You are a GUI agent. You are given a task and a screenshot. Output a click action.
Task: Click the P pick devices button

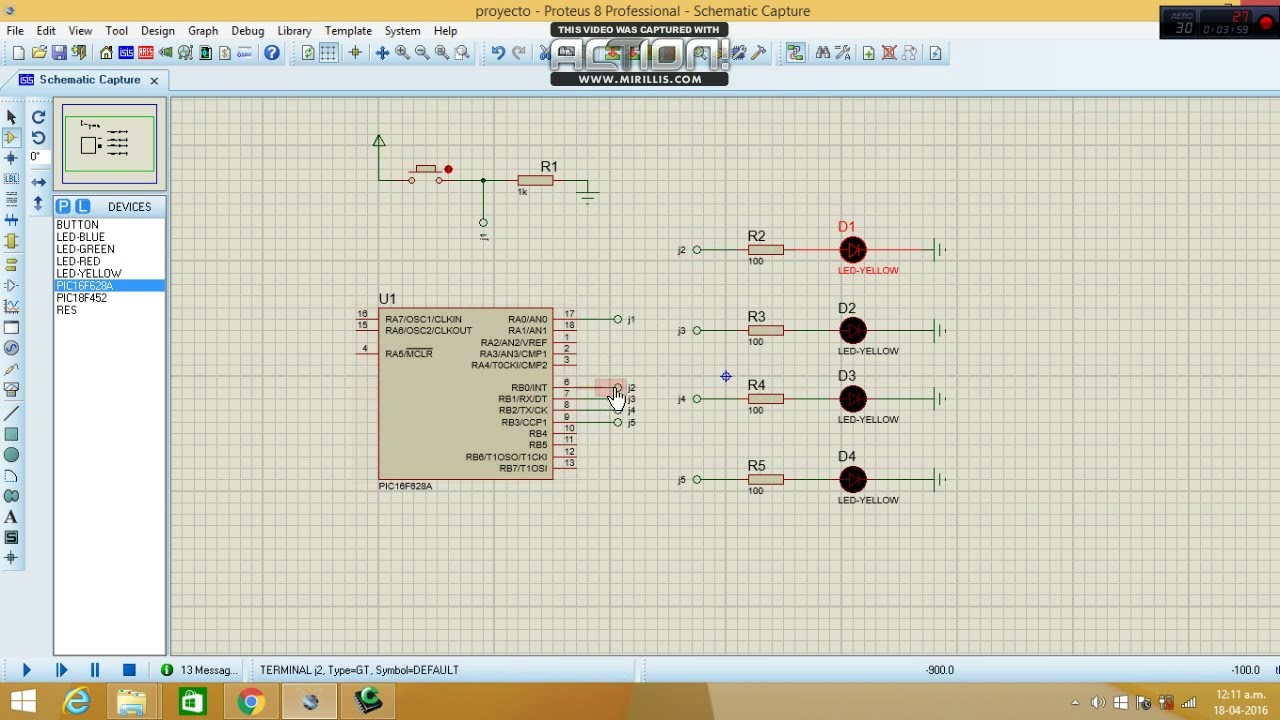[x=63, y=206]
